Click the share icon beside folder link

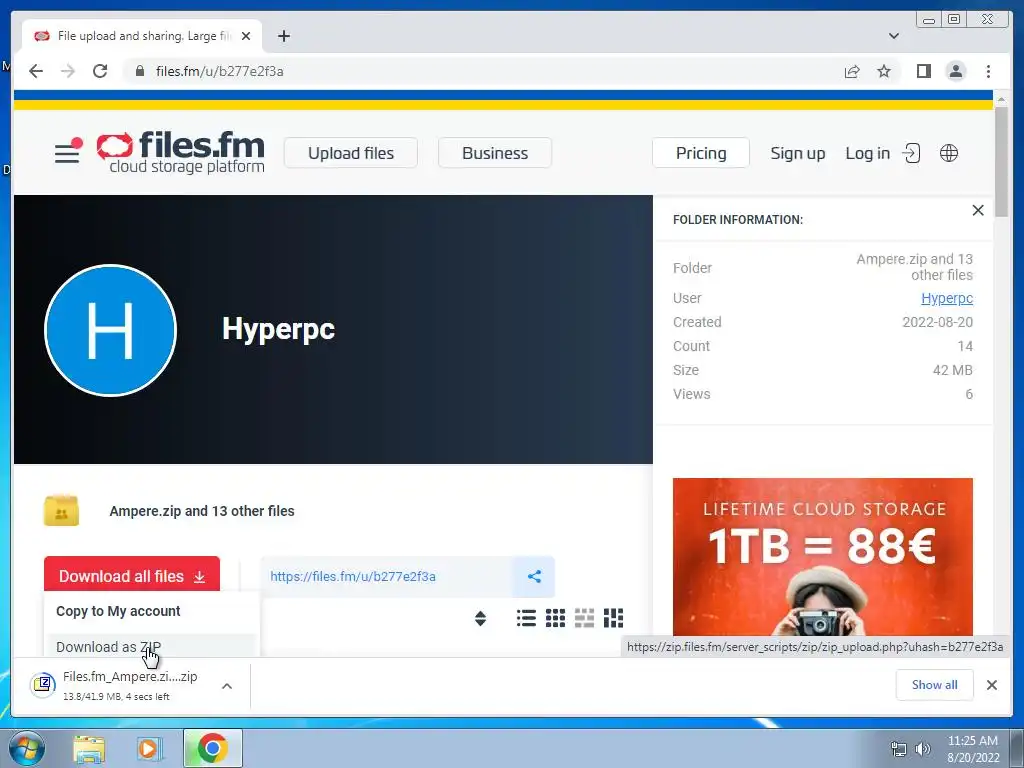pyautogui.click(x=534, y=577)
